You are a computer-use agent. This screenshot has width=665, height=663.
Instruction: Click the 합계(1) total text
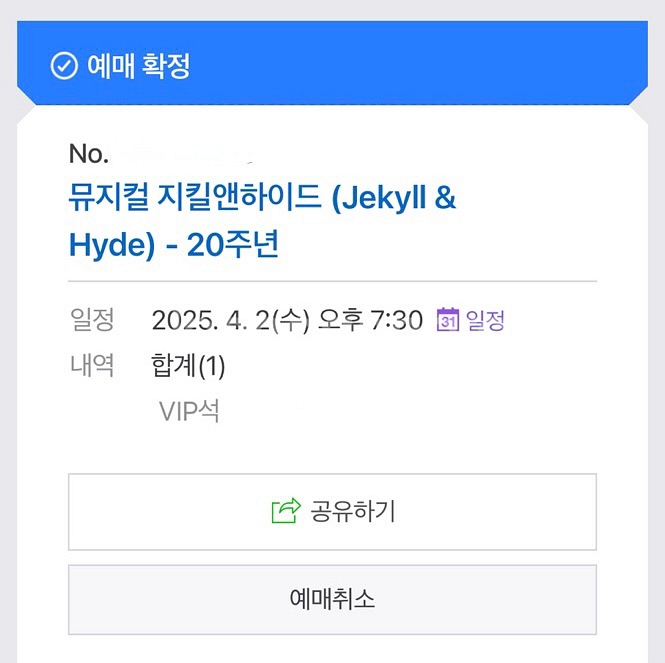pyautogui.click(x=188, y=366)
